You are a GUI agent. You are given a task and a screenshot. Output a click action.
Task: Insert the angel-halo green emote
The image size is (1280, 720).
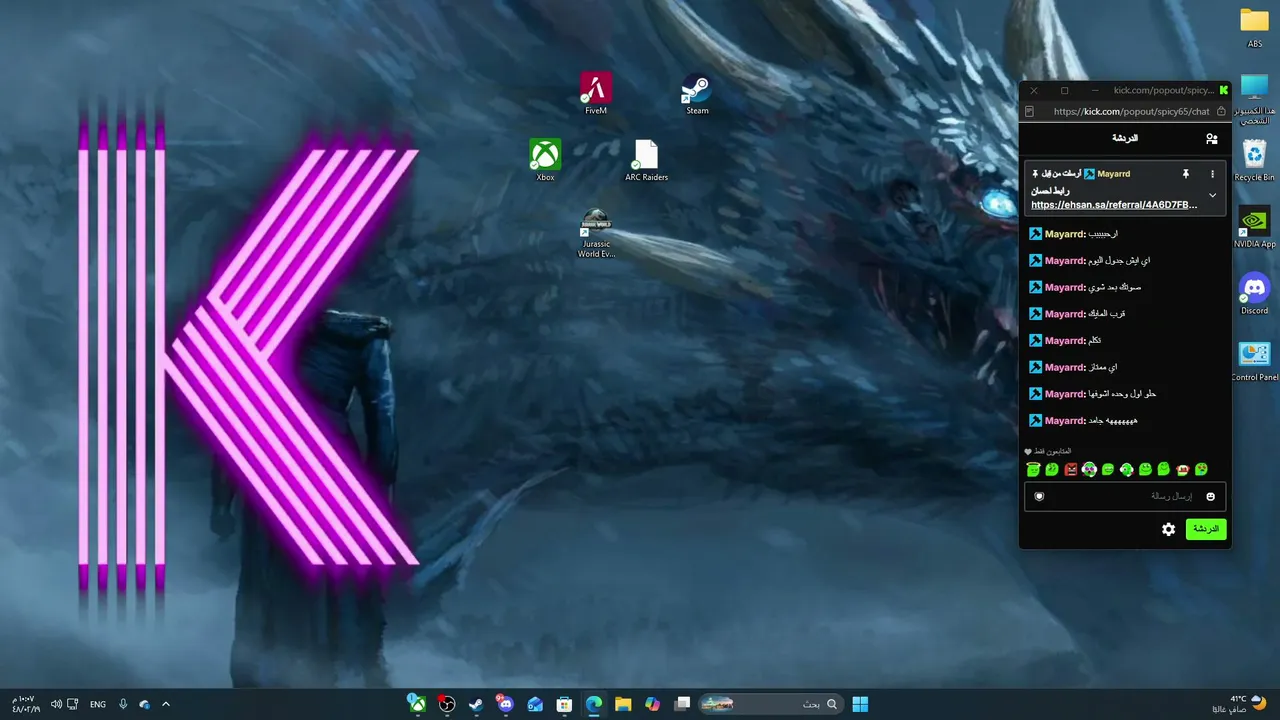[x=1033, y=469]
